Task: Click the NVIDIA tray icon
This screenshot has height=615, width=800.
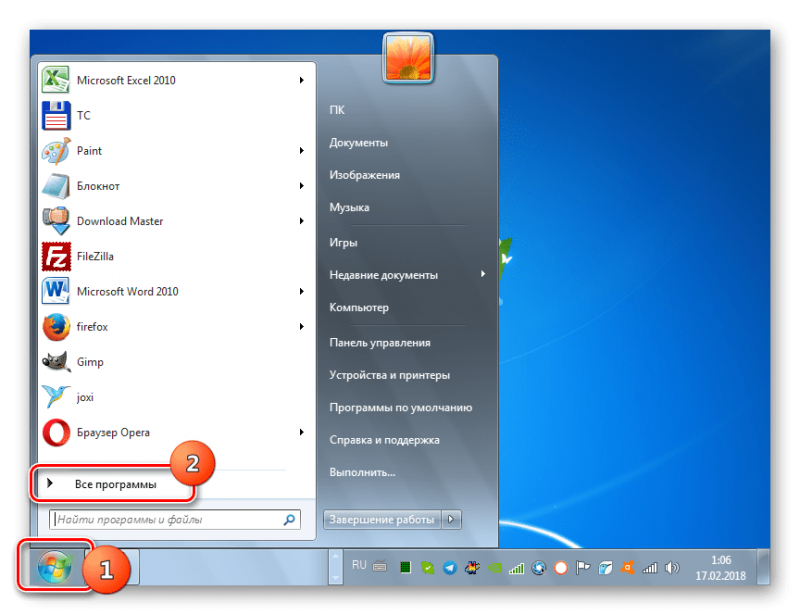Action: (494, 568)
